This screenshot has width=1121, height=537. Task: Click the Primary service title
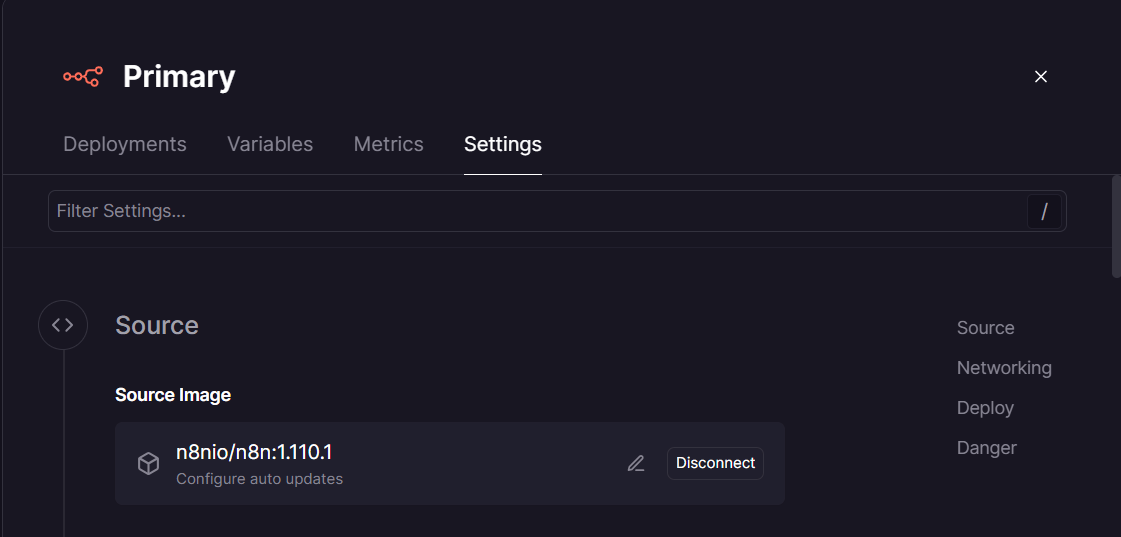[179, 76]
